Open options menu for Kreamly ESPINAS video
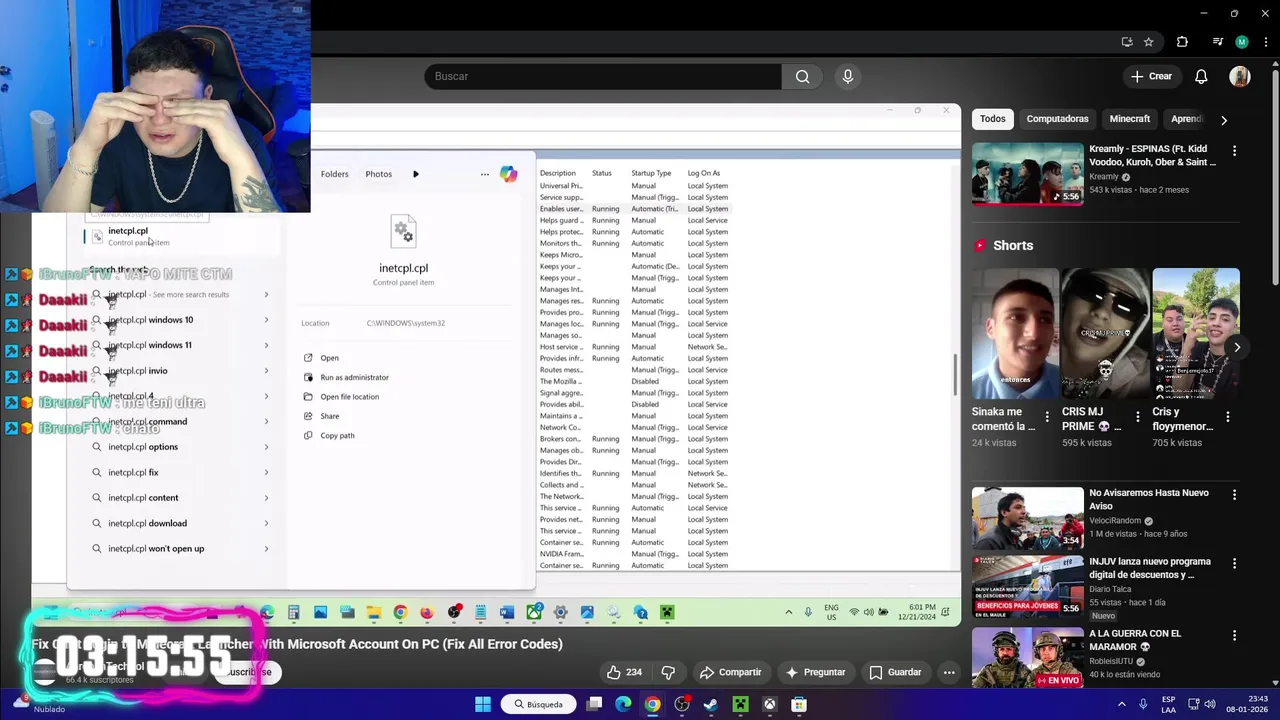 (x=1234, y=151)
